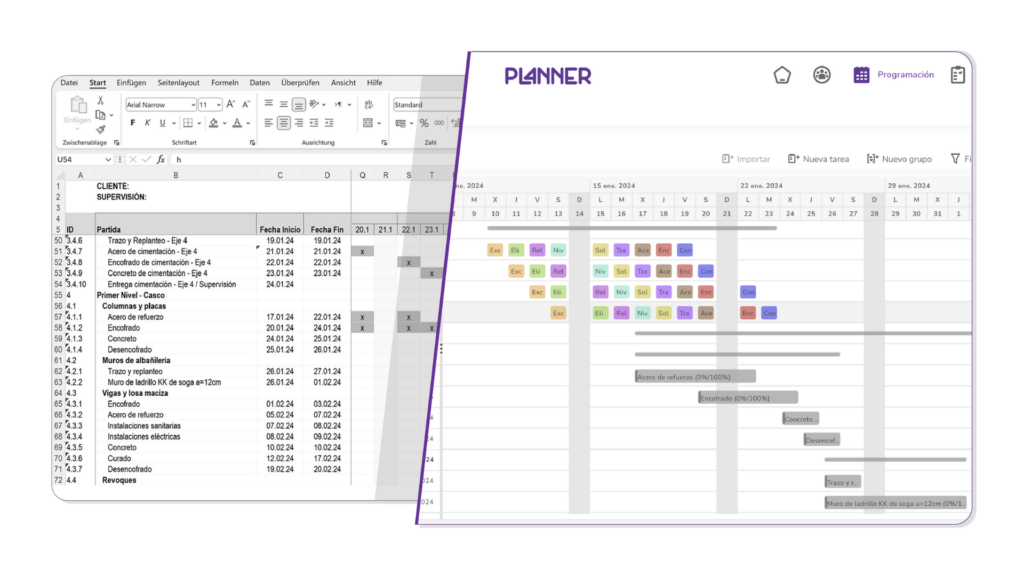1024x576 pixels.
Task: Click the percent style icon
Action: coord(424,123)
